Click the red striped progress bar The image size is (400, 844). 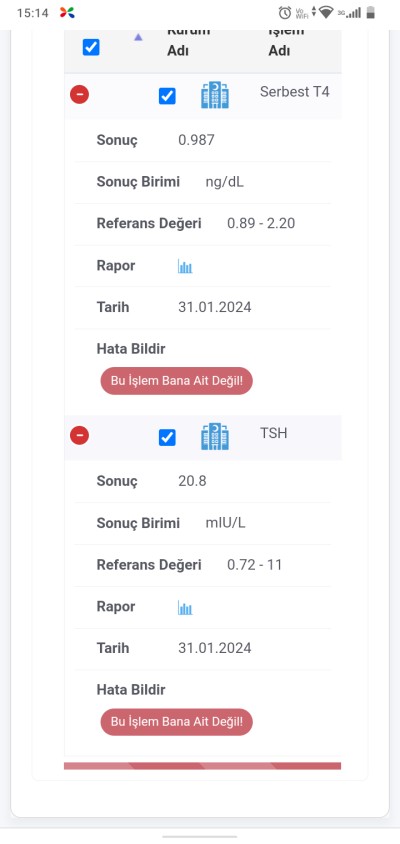[x=202, y=765]
